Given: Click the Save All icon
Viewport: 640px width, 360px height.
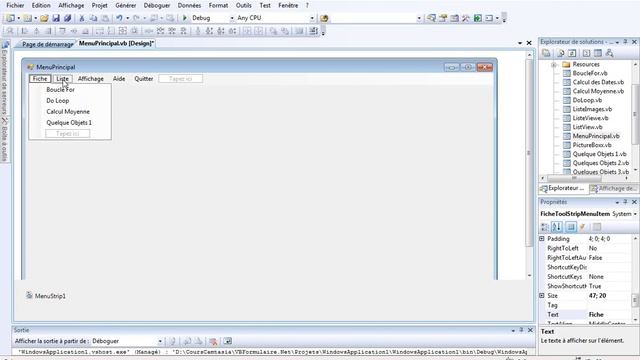Looking at the screenshot, I should [x=67, y=18].
